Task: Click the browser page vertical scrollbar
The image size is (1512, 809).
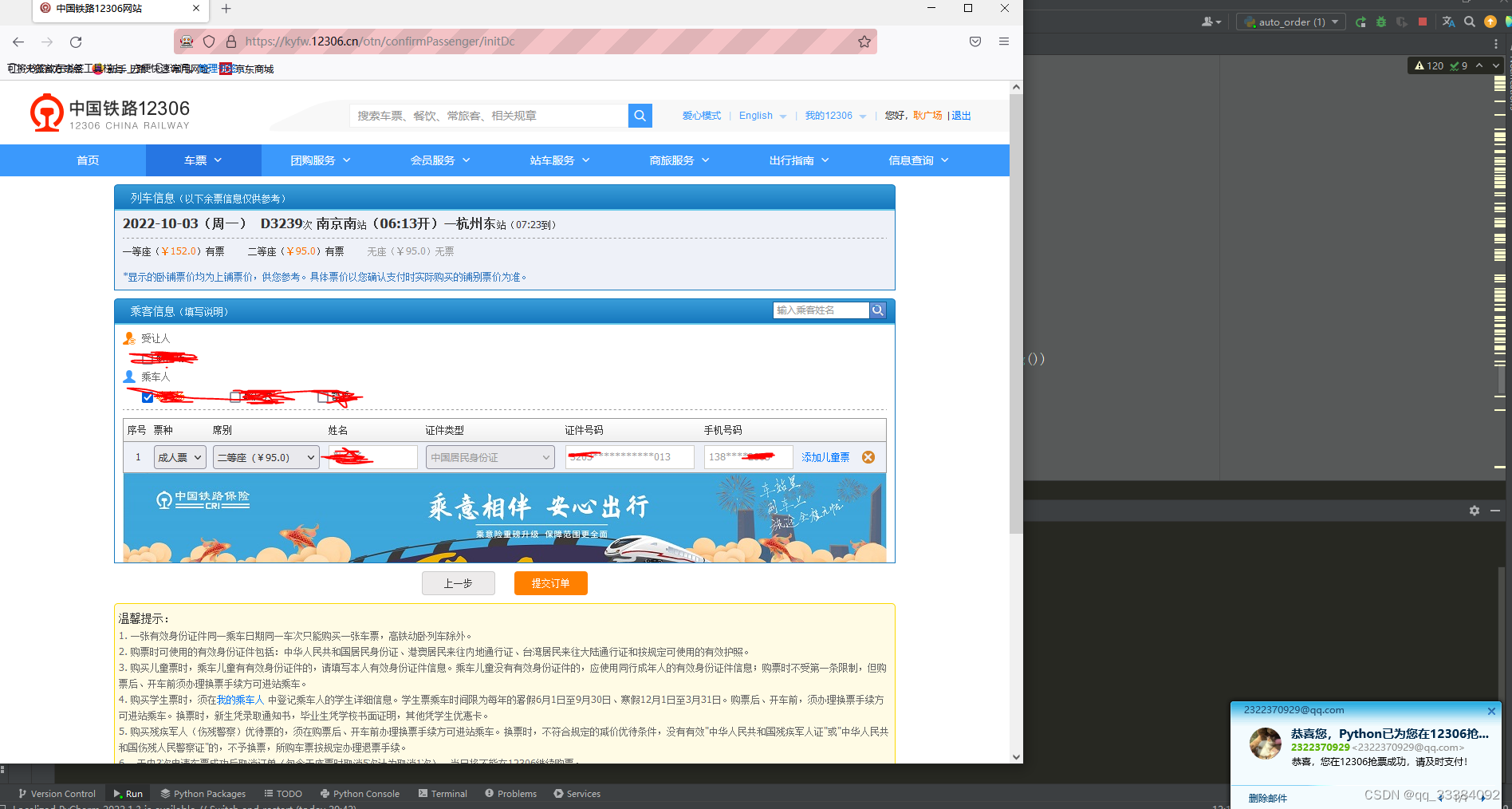Action: 1016,314
